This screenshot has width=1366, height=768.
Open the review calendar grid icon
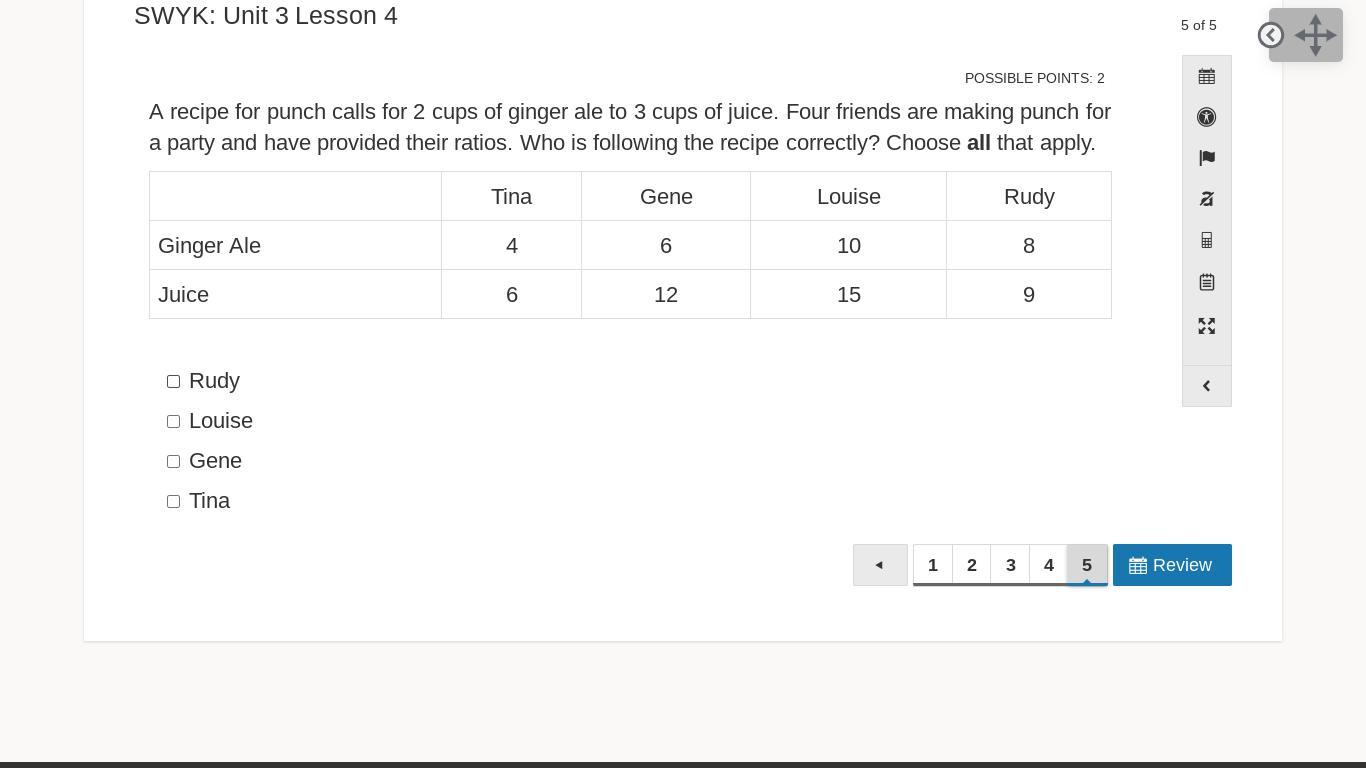[x=1207, y=77]
